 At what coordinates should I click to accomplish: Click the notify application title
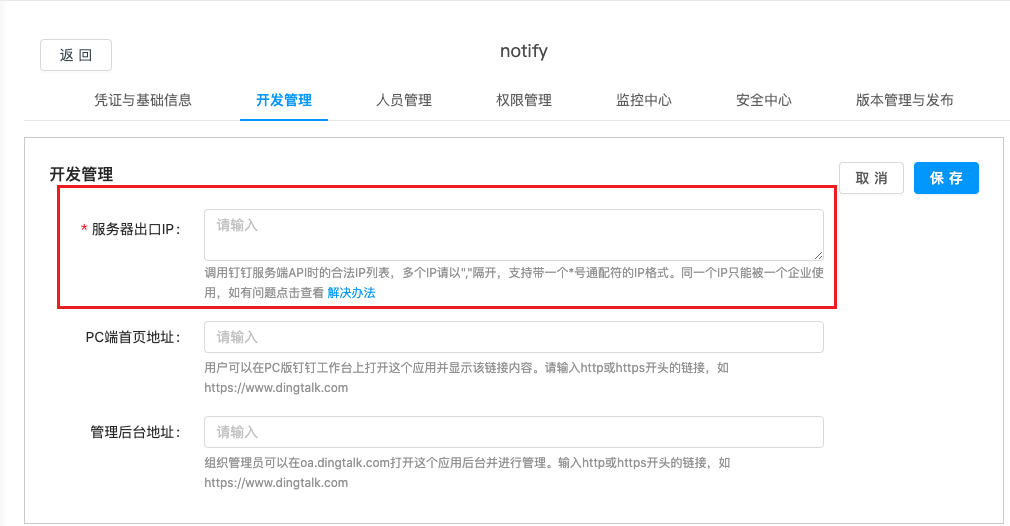tap(524, 51)
